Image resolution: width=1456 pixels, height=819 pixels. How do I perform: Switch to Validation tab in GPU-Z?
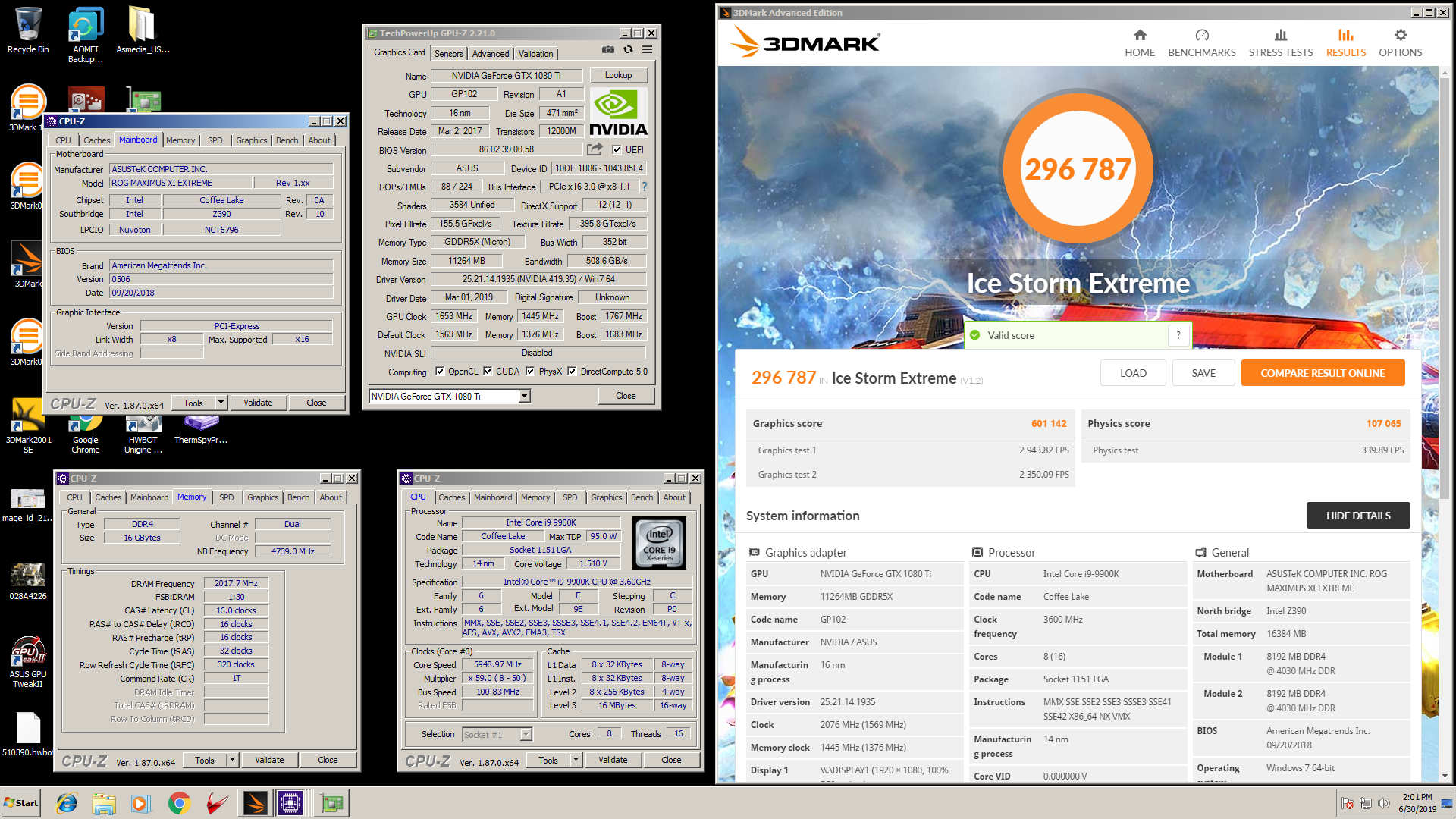tap(535, 54)
